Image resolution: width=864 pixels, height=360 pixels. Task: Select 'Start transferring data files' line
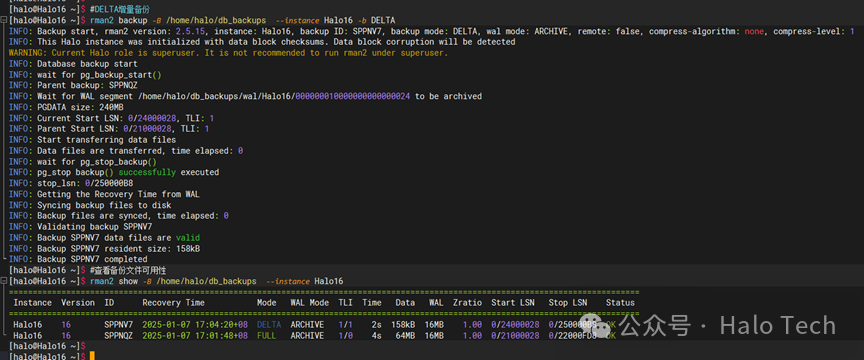tap(92, 140)
